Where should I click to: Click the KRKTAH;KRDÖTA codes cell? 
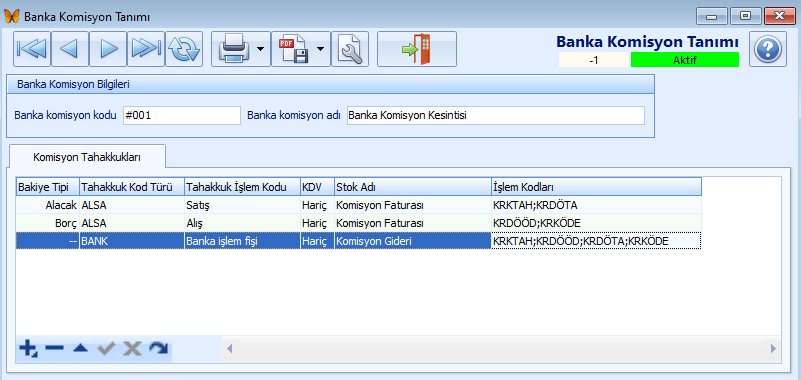(596, 205)
